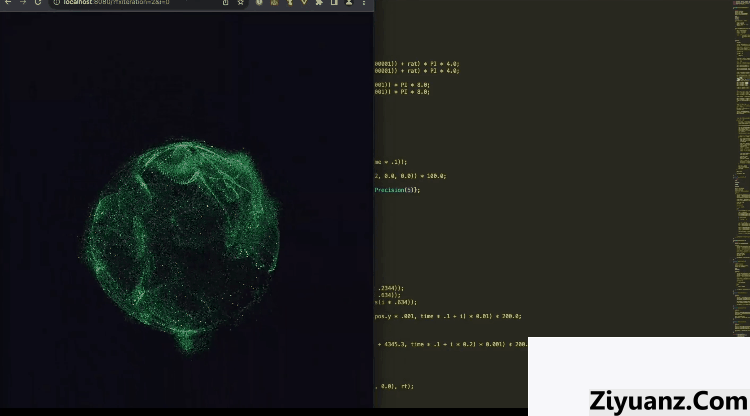Bookmark this page with the star icon
The height and width of the screenshot is (416, 750).
pyautogui.click(x=240, y=3)
